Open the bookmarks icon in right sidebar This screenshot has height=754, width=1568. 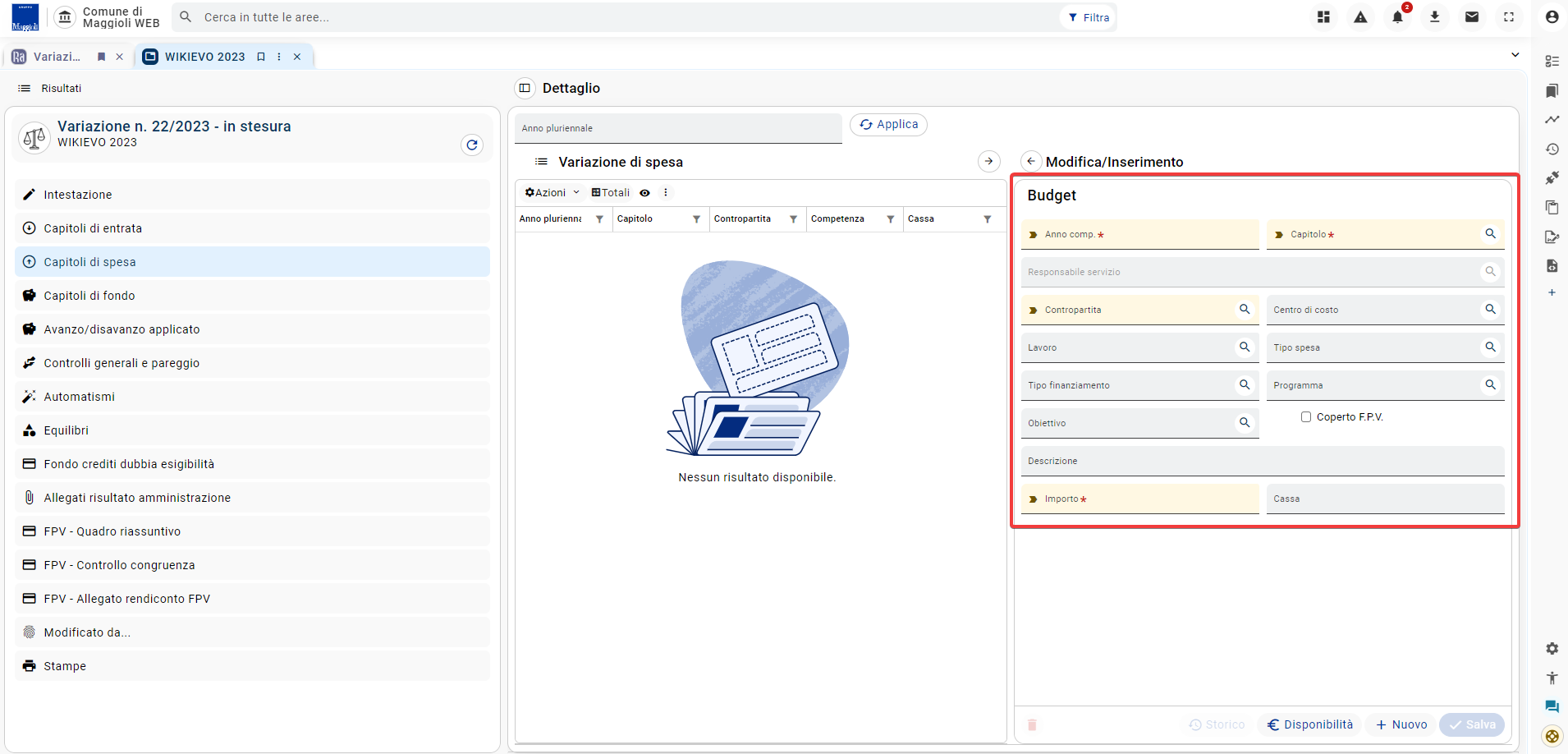click(1552, 90)
